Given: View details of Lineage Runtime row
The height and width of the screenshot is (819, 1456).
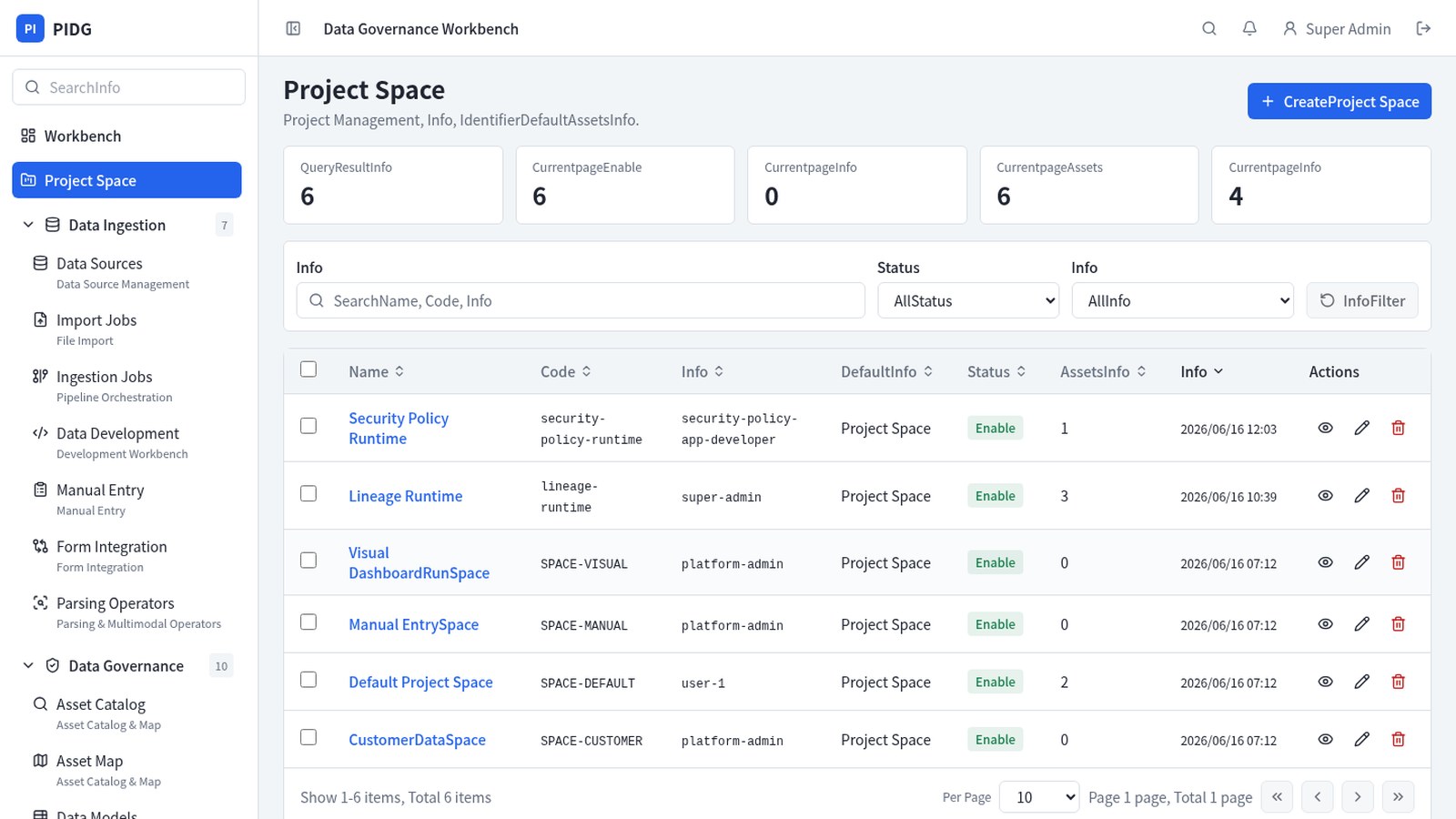Looking at the screenshot, I should pyautogui.click(x=1325, y=495).
